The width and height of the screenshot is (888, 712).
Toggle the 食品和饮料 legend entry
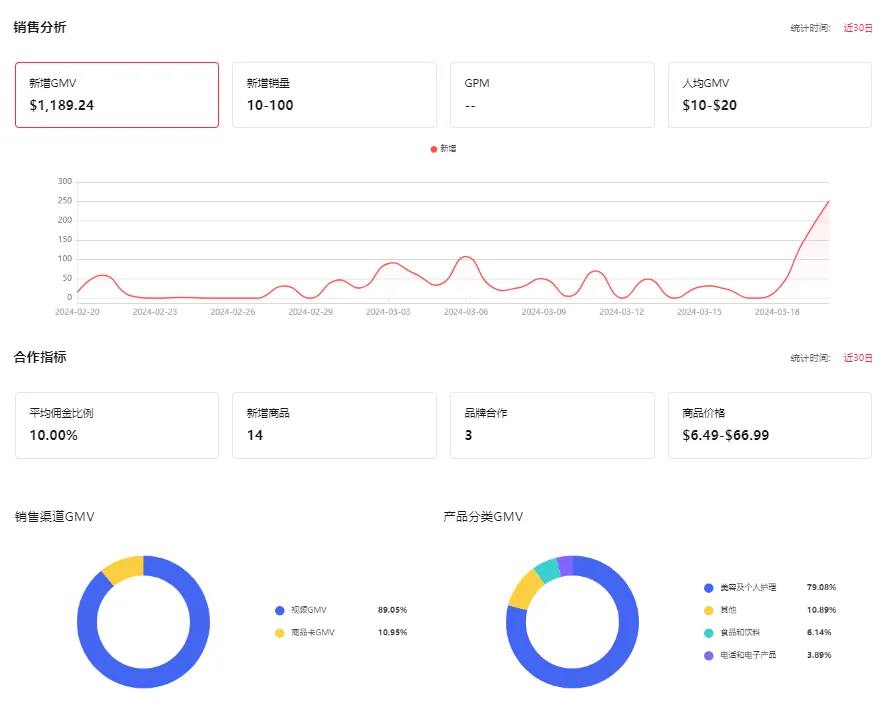click(732, 633)
